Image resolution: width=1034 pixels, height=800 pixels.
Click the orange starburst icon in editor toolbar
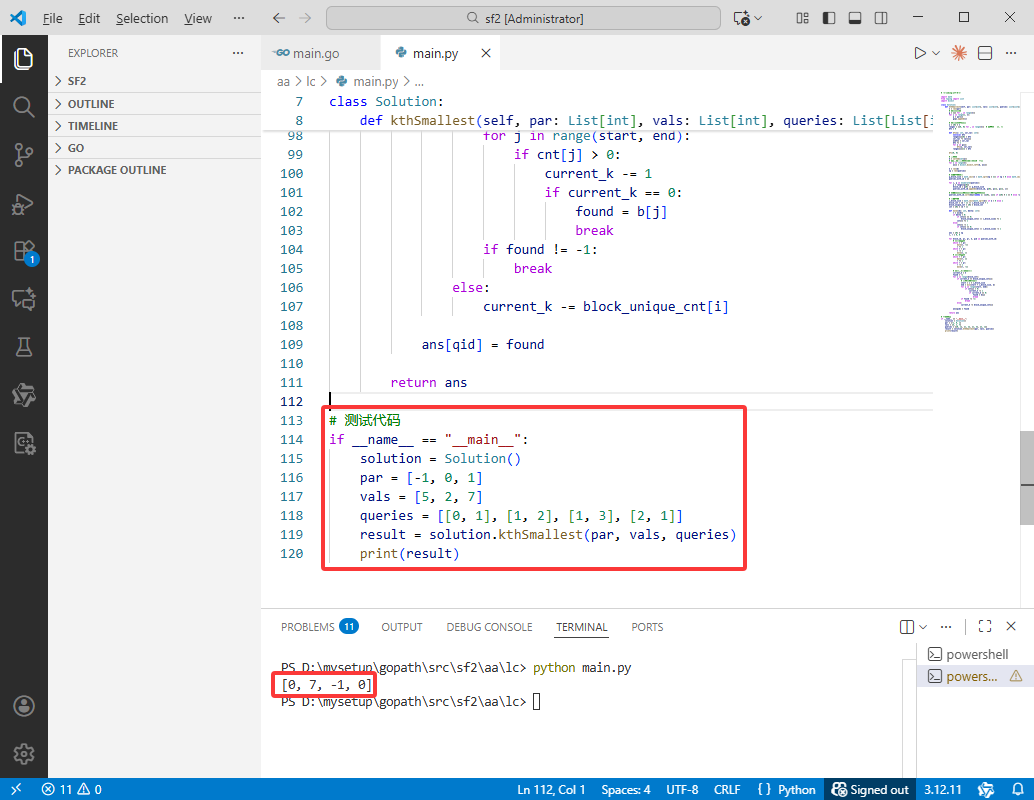click(959, 53)
